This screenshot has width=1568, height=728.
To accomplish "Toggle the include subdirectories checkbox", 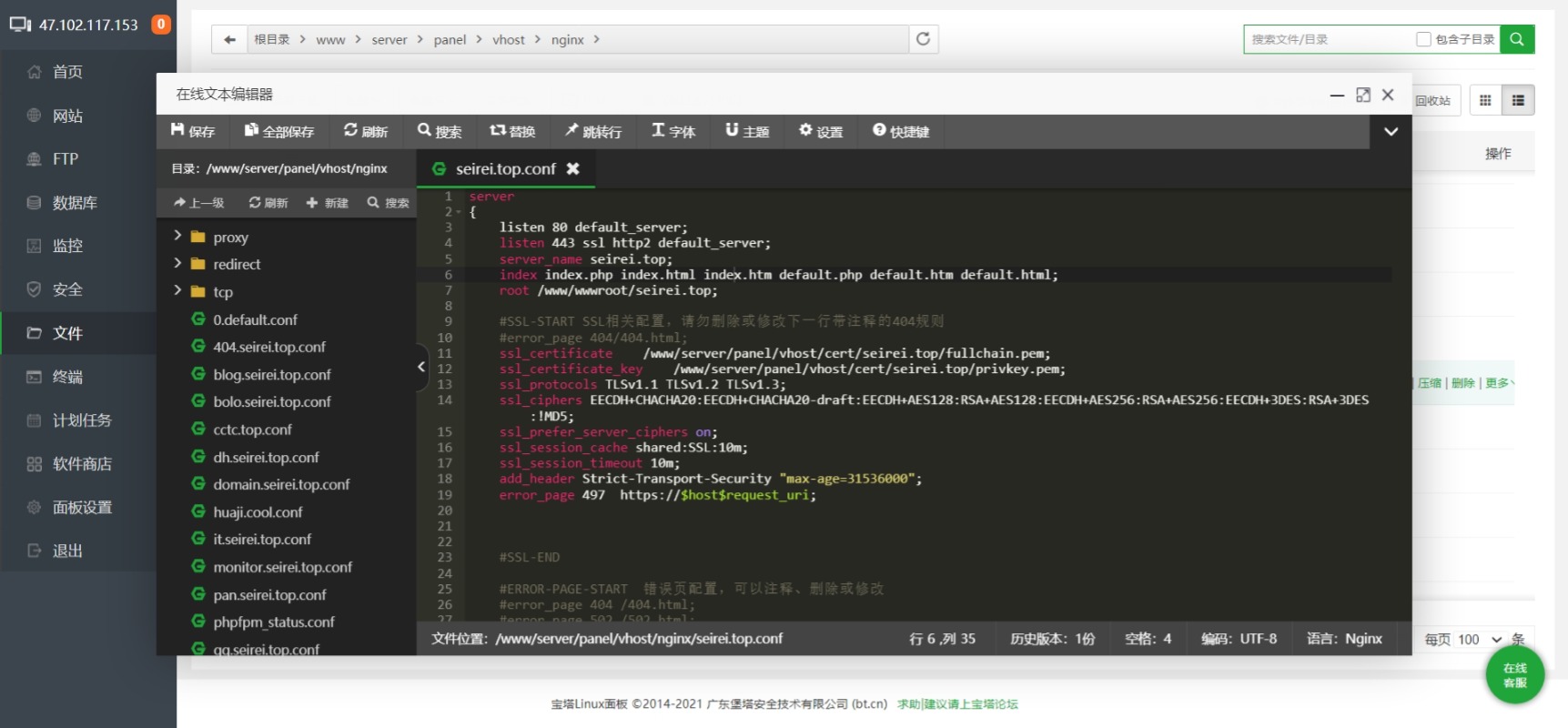I will coord(1423,39).
